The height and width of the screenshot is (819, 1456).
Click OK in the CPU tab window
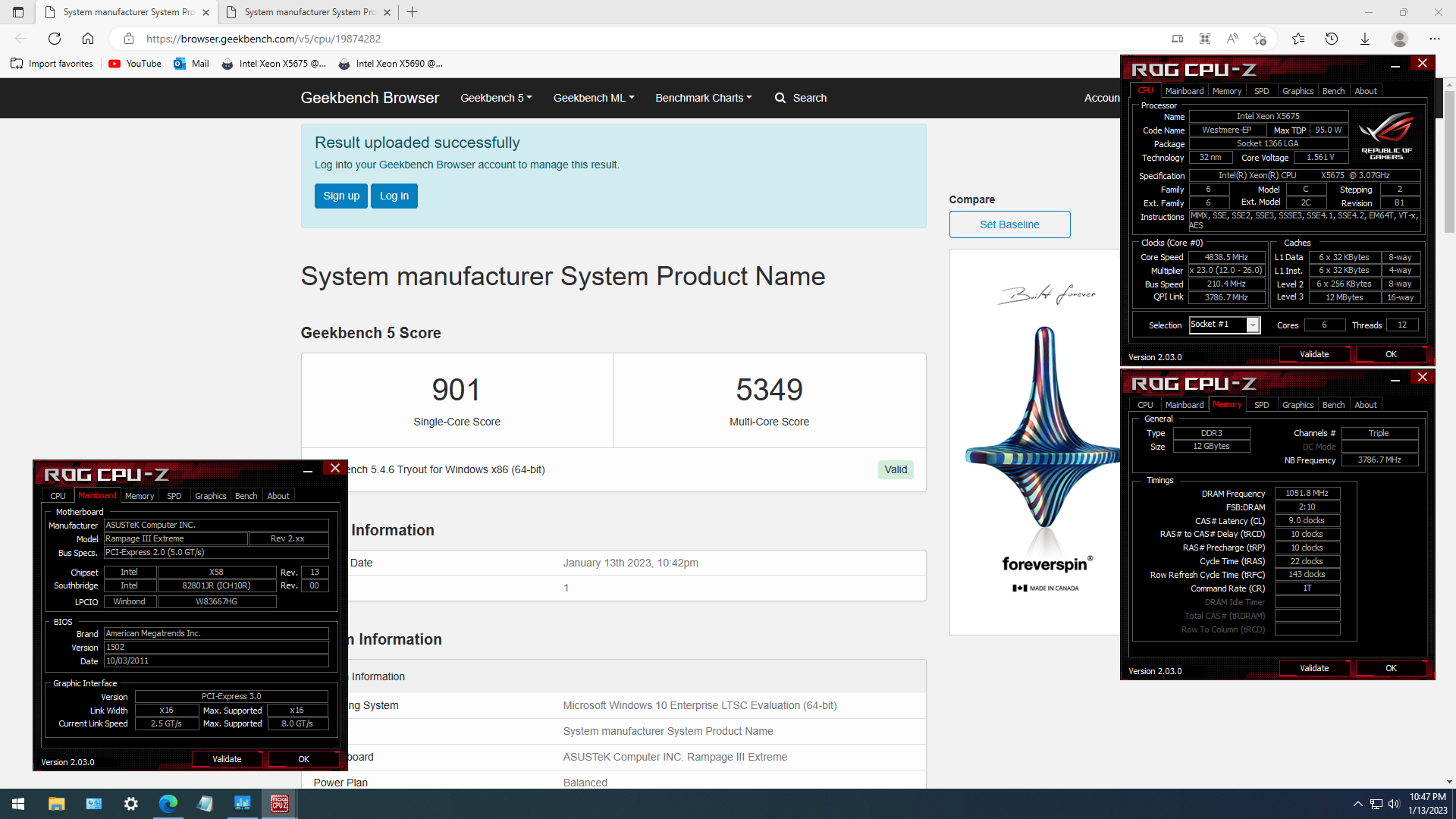pos(1391,354)
